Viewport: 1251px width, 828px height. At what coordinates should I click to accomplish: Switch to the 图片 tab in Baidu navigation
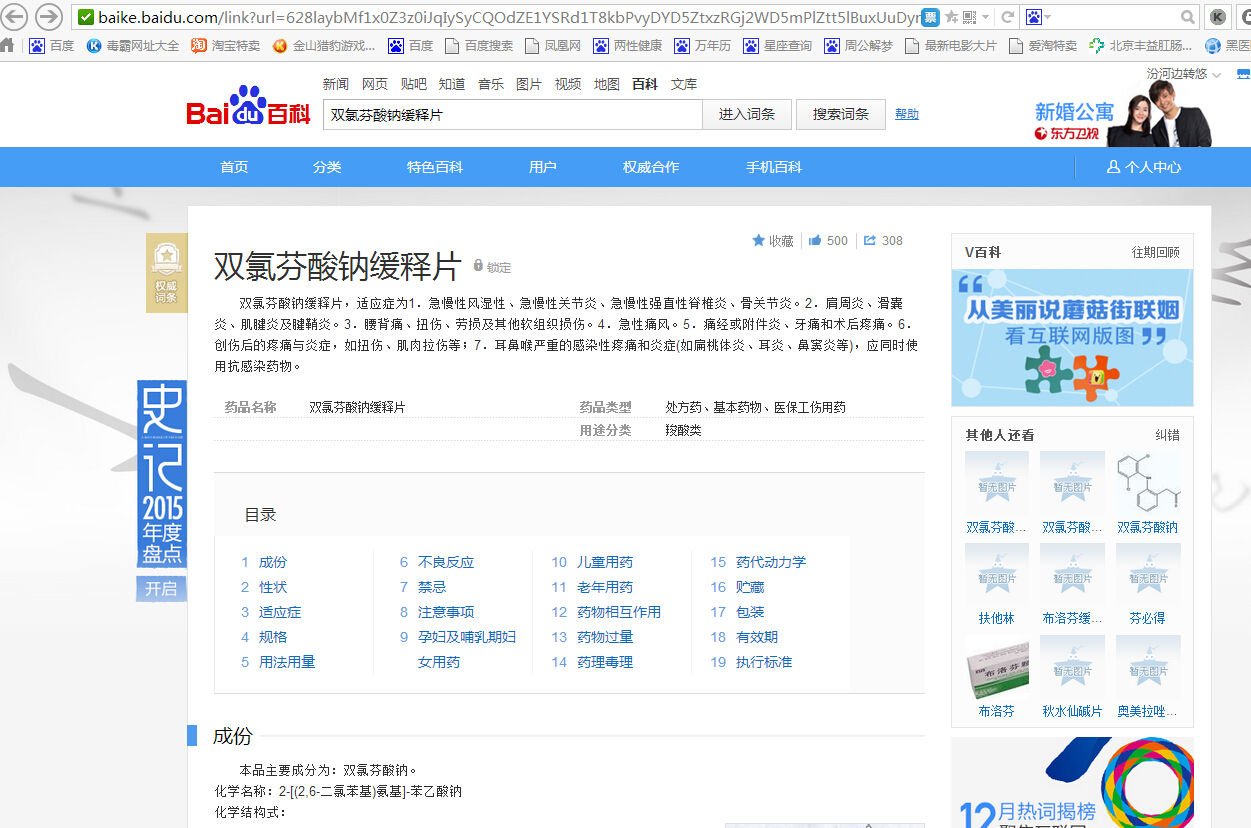click(x=528, y=84)
